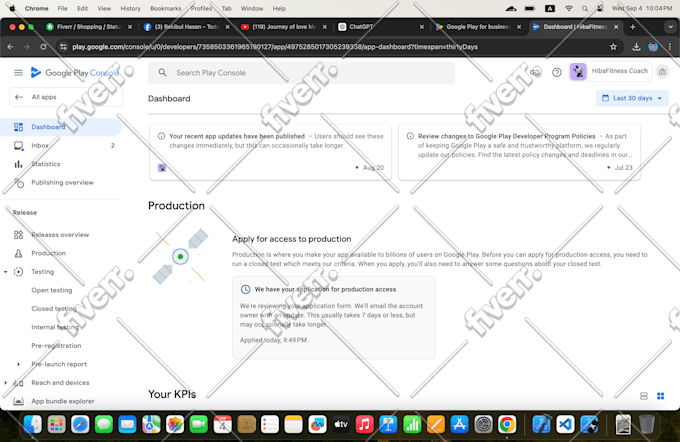Click the icon right of HibaFitness Coach
The width and height of the screenshot is (680, 442).
[662, 72]
